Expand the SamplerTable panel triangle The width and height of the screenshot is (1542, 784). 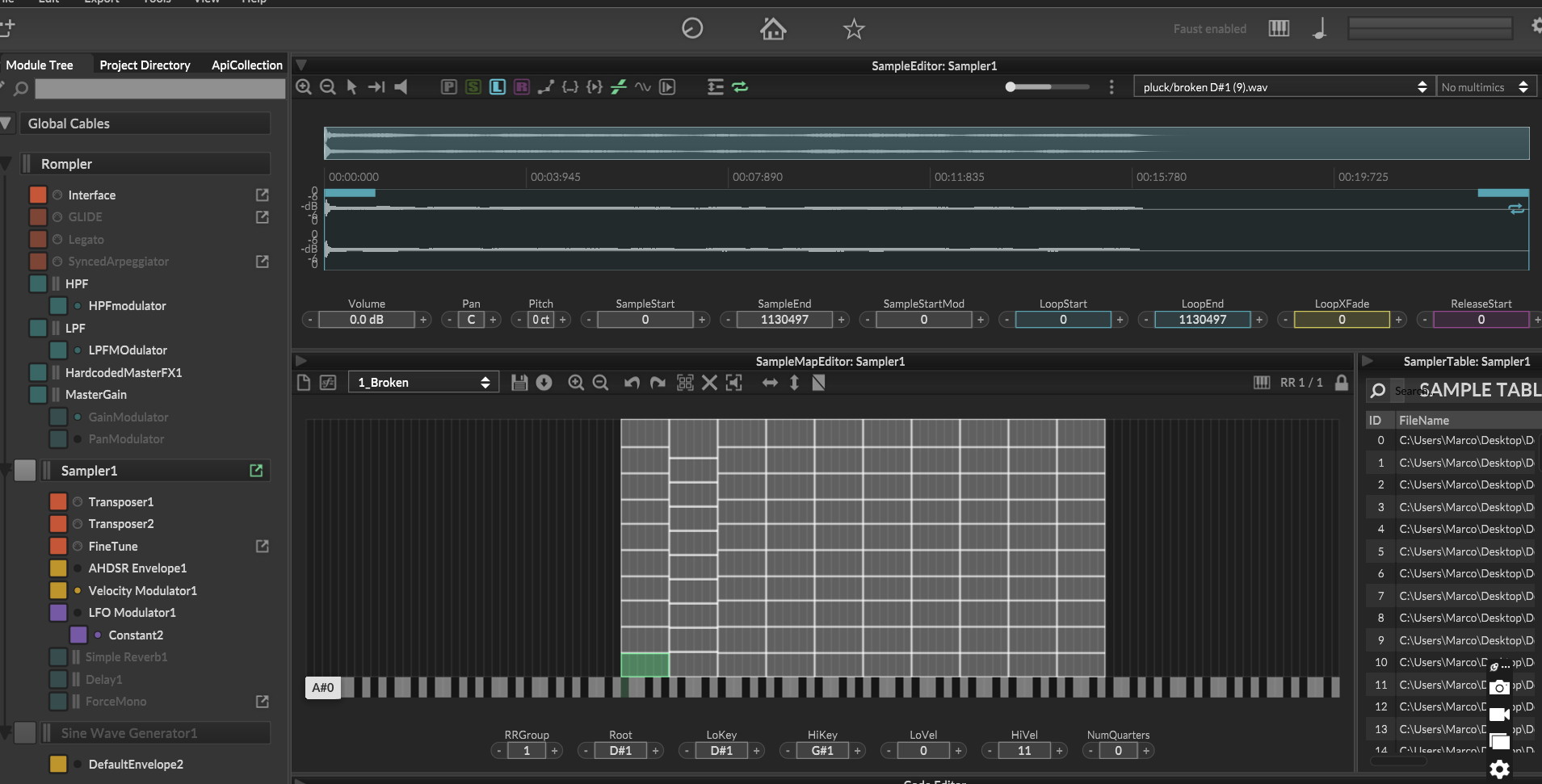tap(1368, 361)
